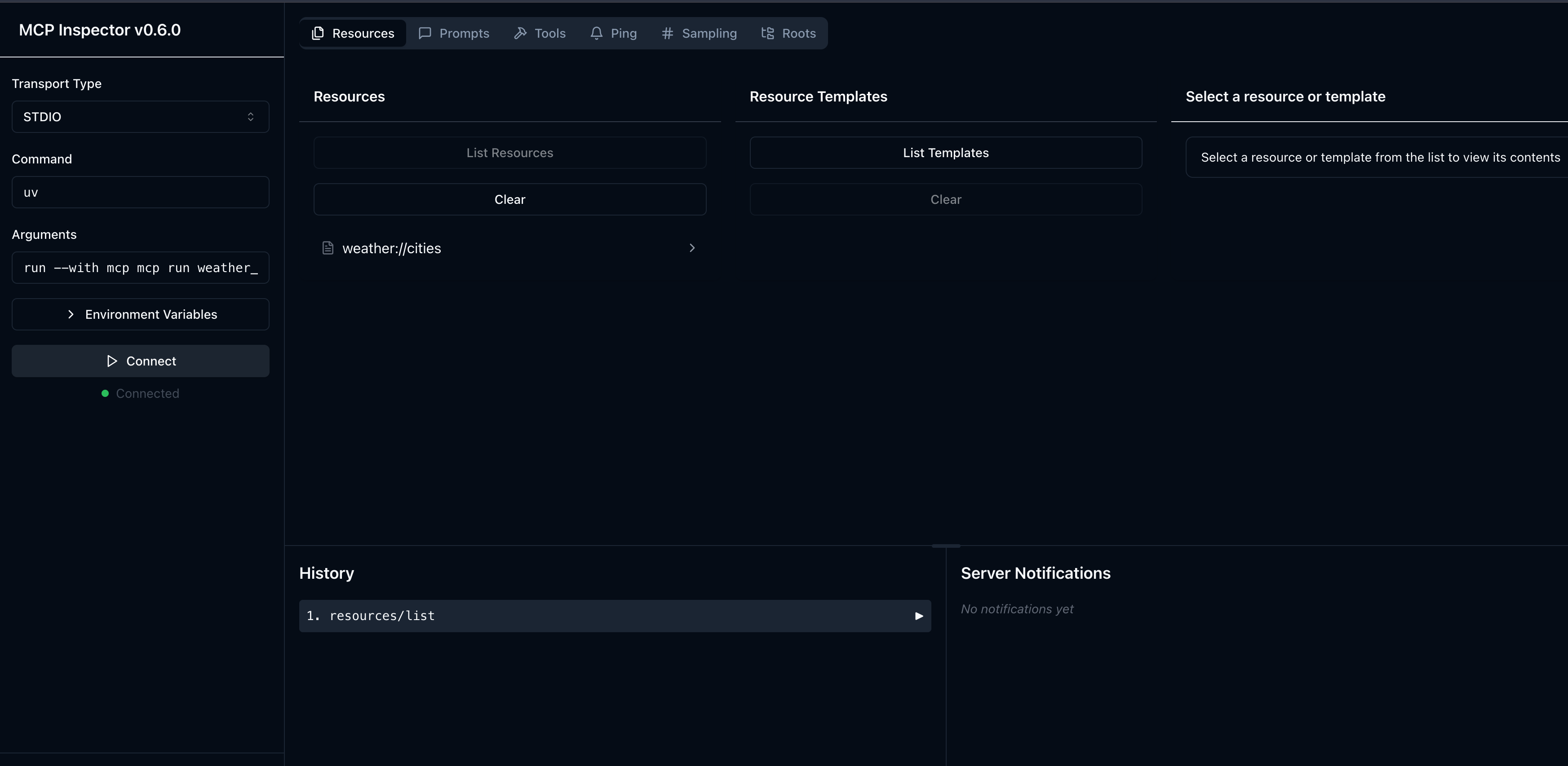Select the Sampling tab
Image resolution: width=1568 pixels, height=766 pixels.
(x=699, y=34)
